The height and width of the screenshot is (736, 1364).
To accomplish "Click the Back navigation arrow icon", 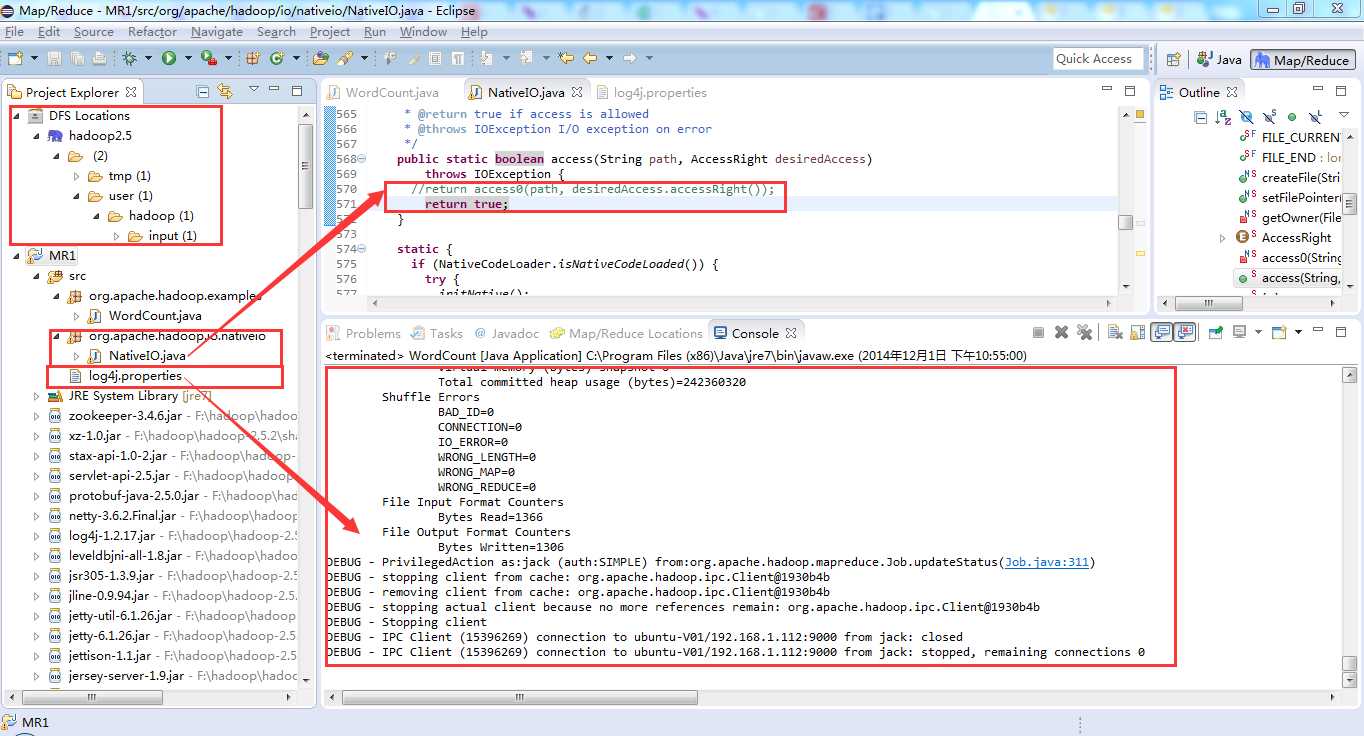I will (590, 58).
